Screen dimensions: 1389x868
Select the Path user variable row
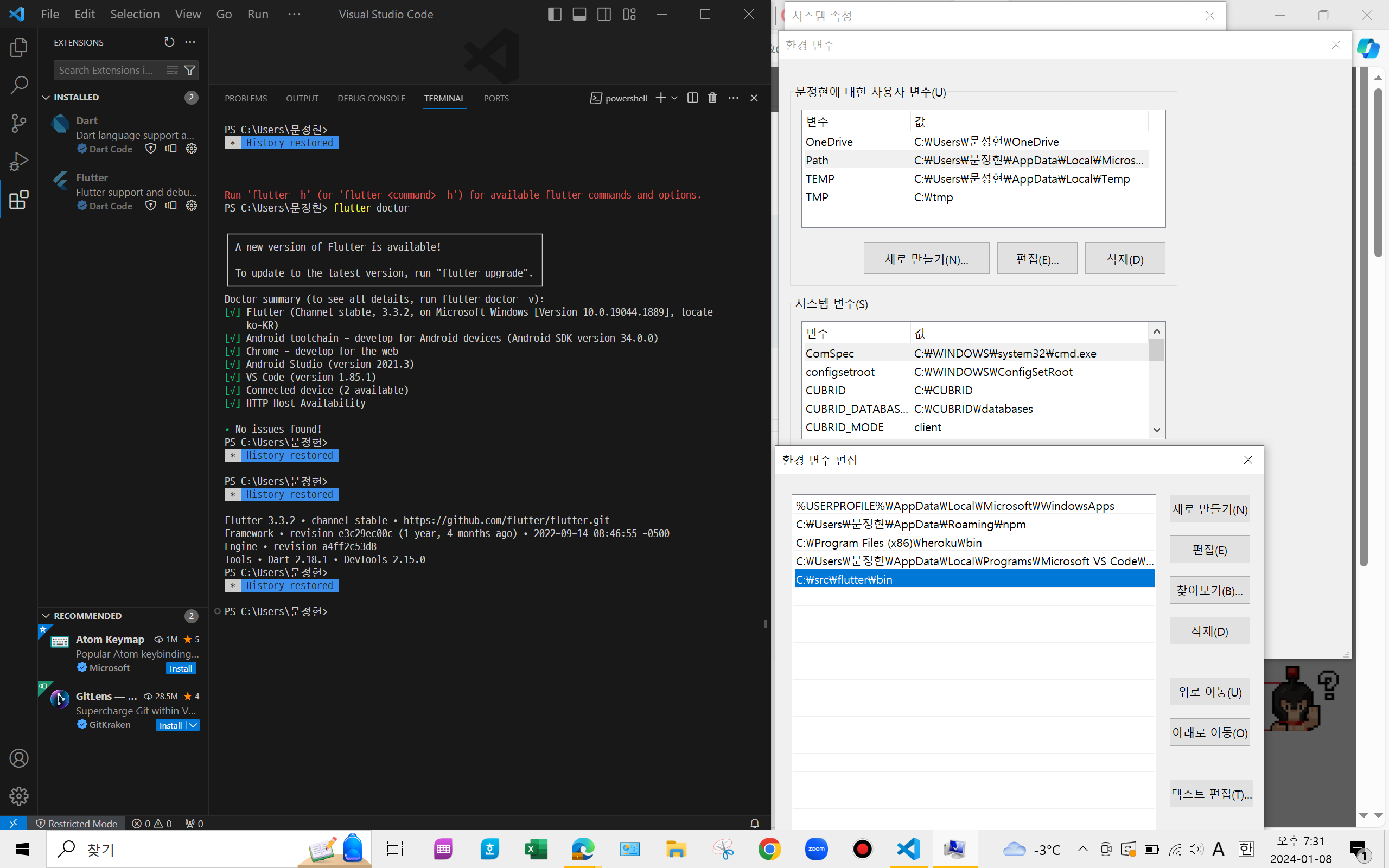pyautogui.click(x=976, y=160)
